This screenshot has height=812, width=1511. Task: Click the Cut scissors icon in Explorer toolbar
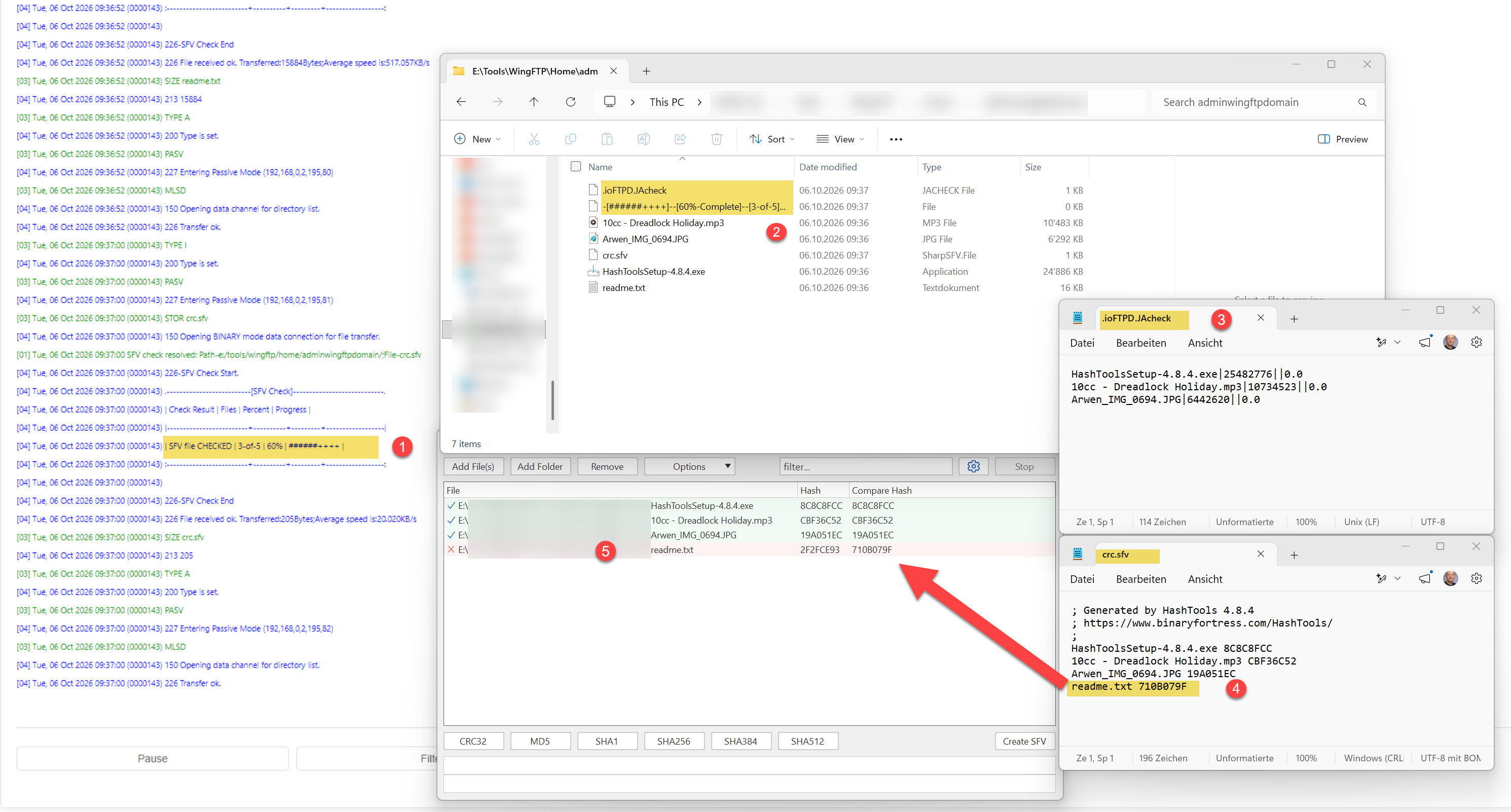coord(534,139)
